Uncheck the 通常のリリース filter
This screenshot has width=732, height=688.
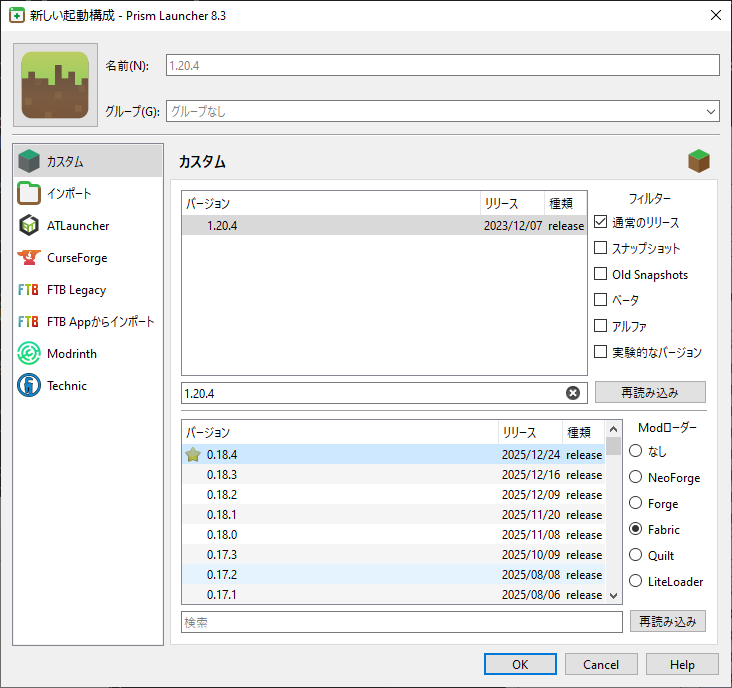pos(600,222)
